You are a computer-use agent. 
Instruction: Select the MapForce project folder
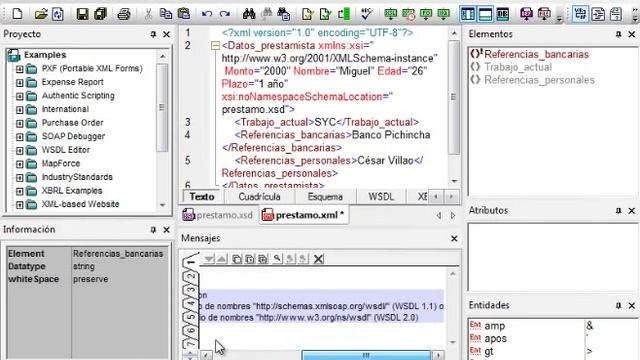pyautogui.click(x=61, y=164)
